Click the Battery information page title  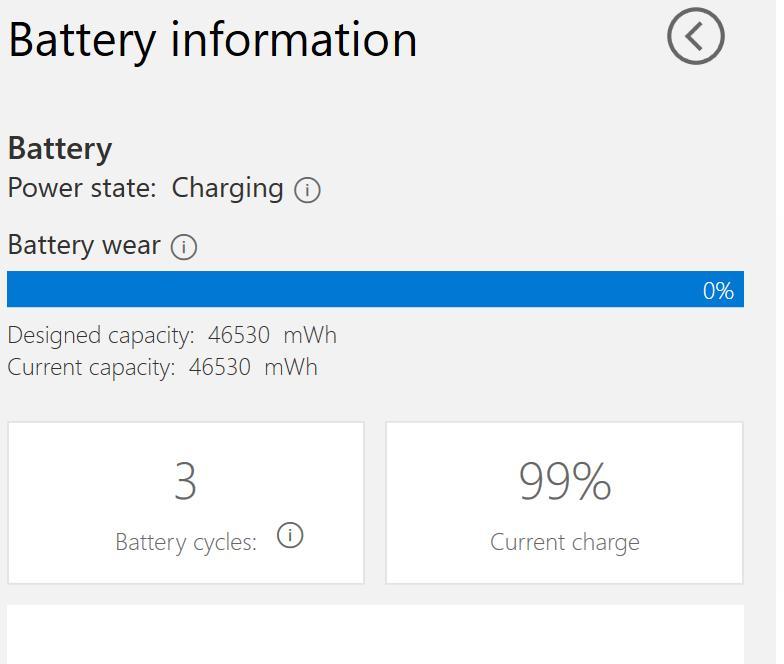tap(212, 40)
